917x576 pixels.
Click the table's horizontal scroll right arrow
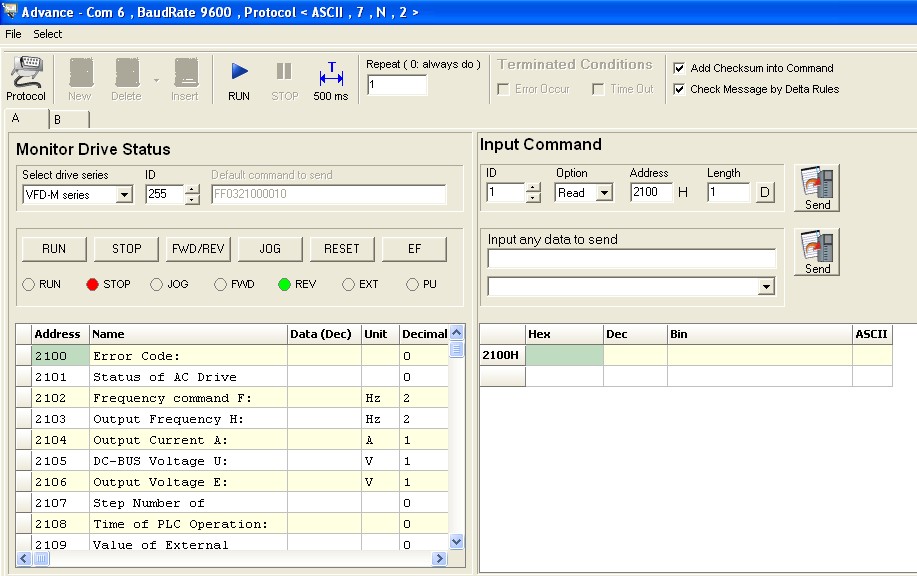[x=439, y=558]
